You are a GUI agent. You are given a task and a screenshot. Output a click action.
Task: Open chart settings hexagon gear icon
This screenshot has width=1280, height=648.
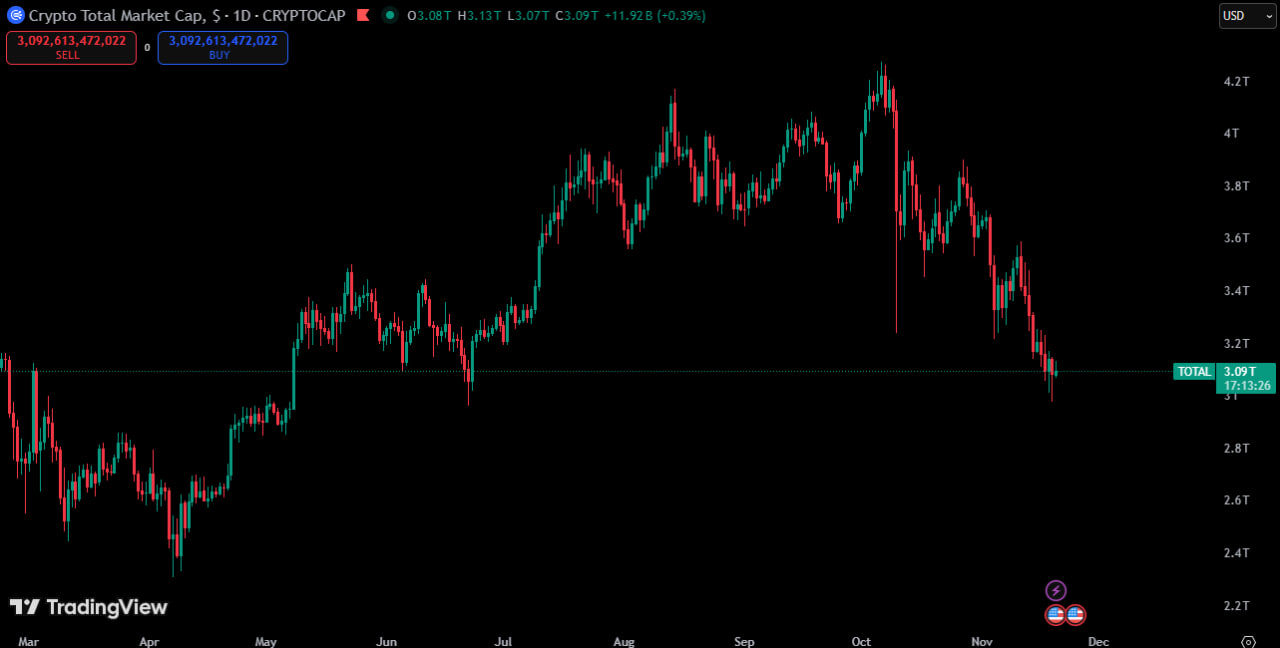click(x=1248, y=641)
